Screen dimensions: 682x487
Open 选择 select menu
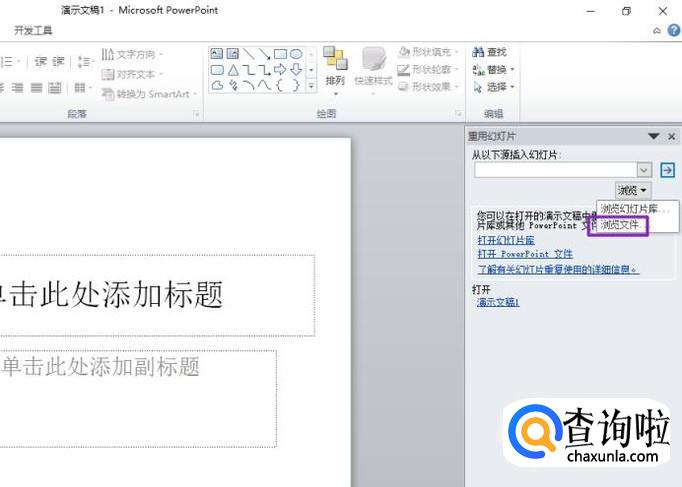click(493, 87)
